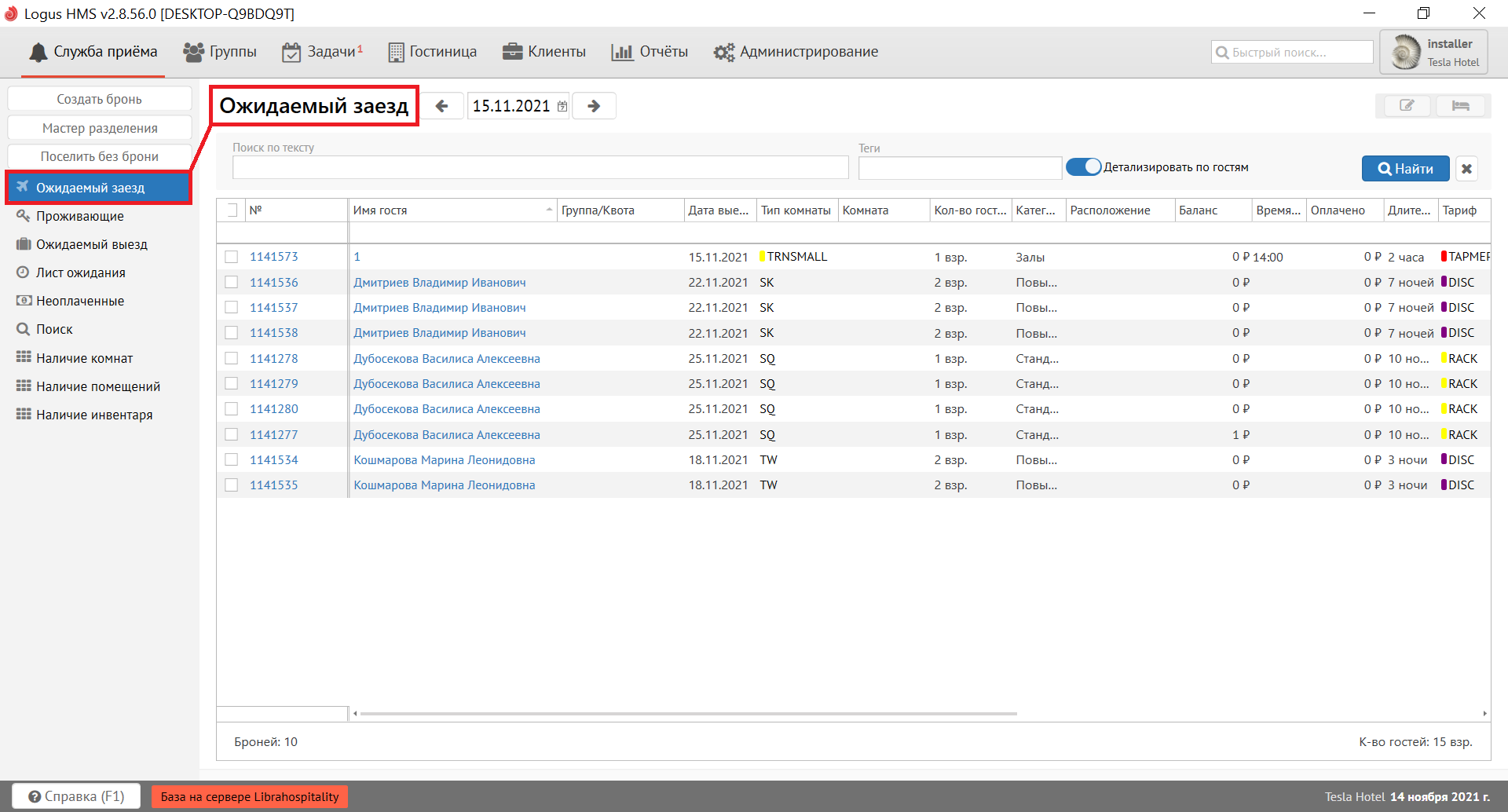Open Ожидаемый выезд from the sidebar
Image resolution: width=1508 pixels, height=812 pixels.
point(91,244)
